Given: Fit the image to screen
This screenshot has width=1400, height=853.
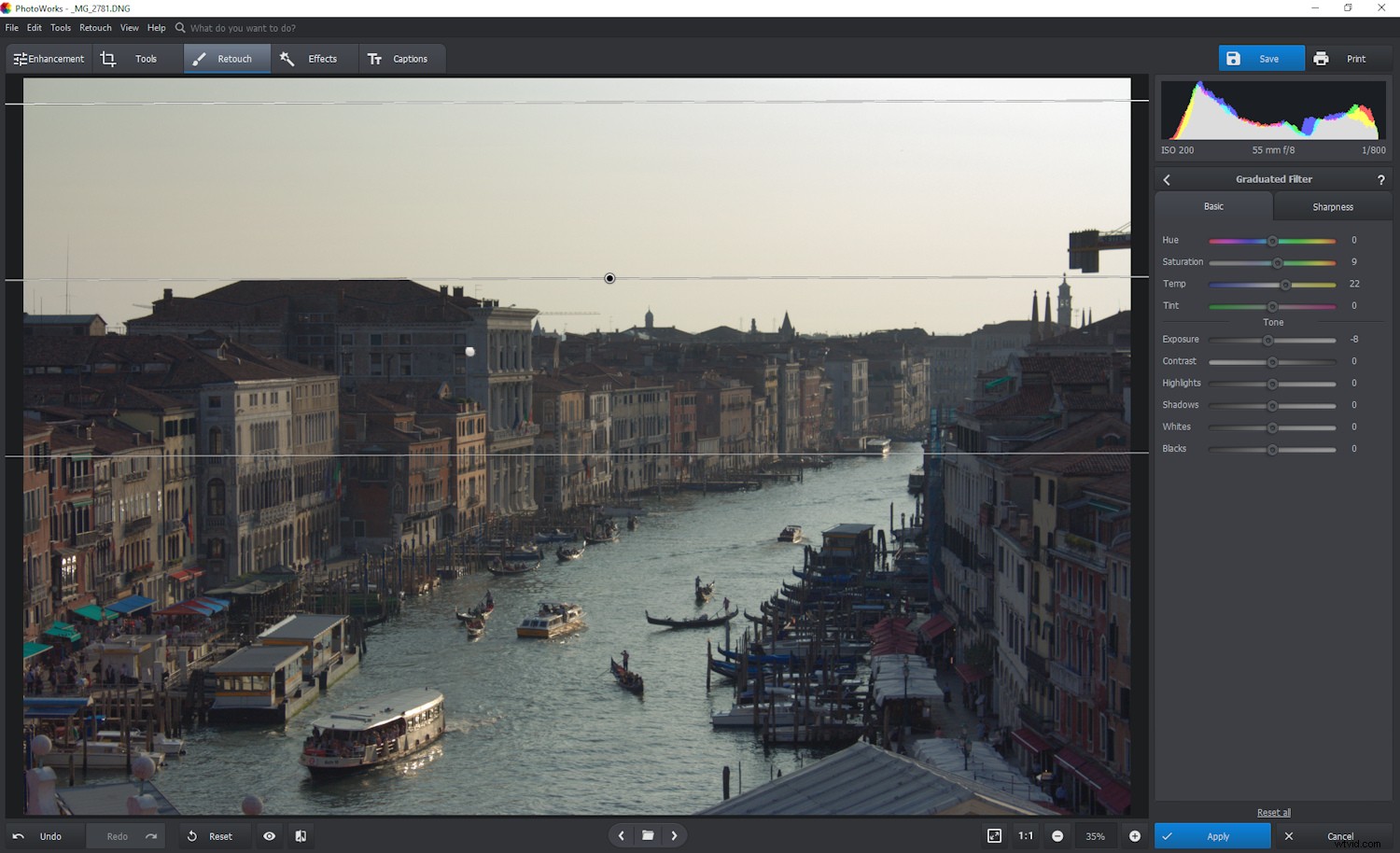Looking at the screenshot, I should point(996,836).
